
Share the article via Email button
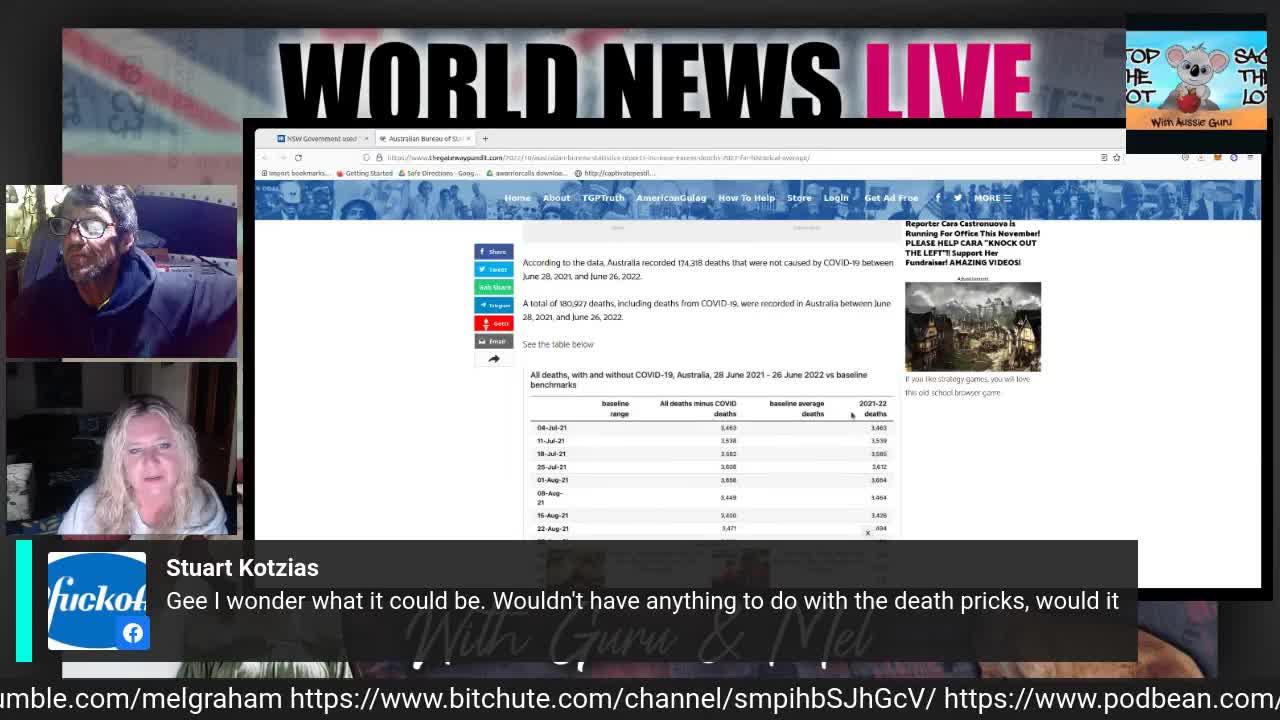493,341
